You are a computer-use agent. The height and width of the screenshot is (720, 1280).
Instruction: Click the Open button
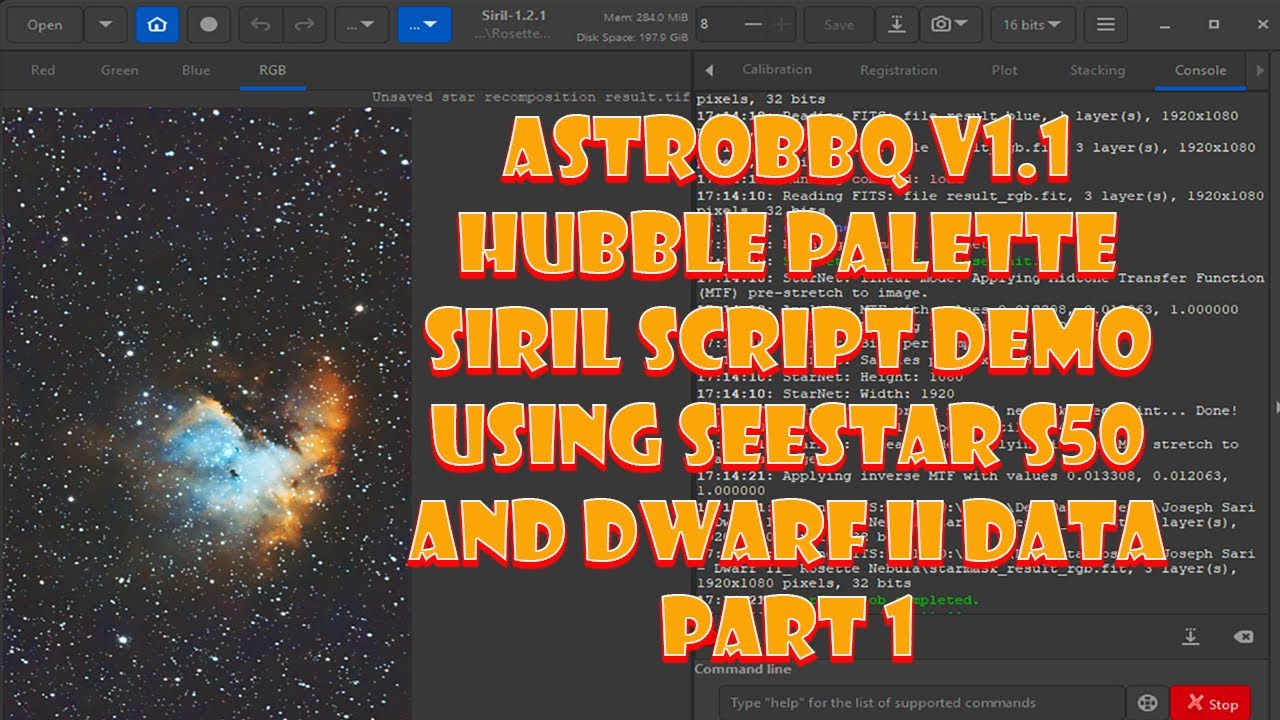45,25
